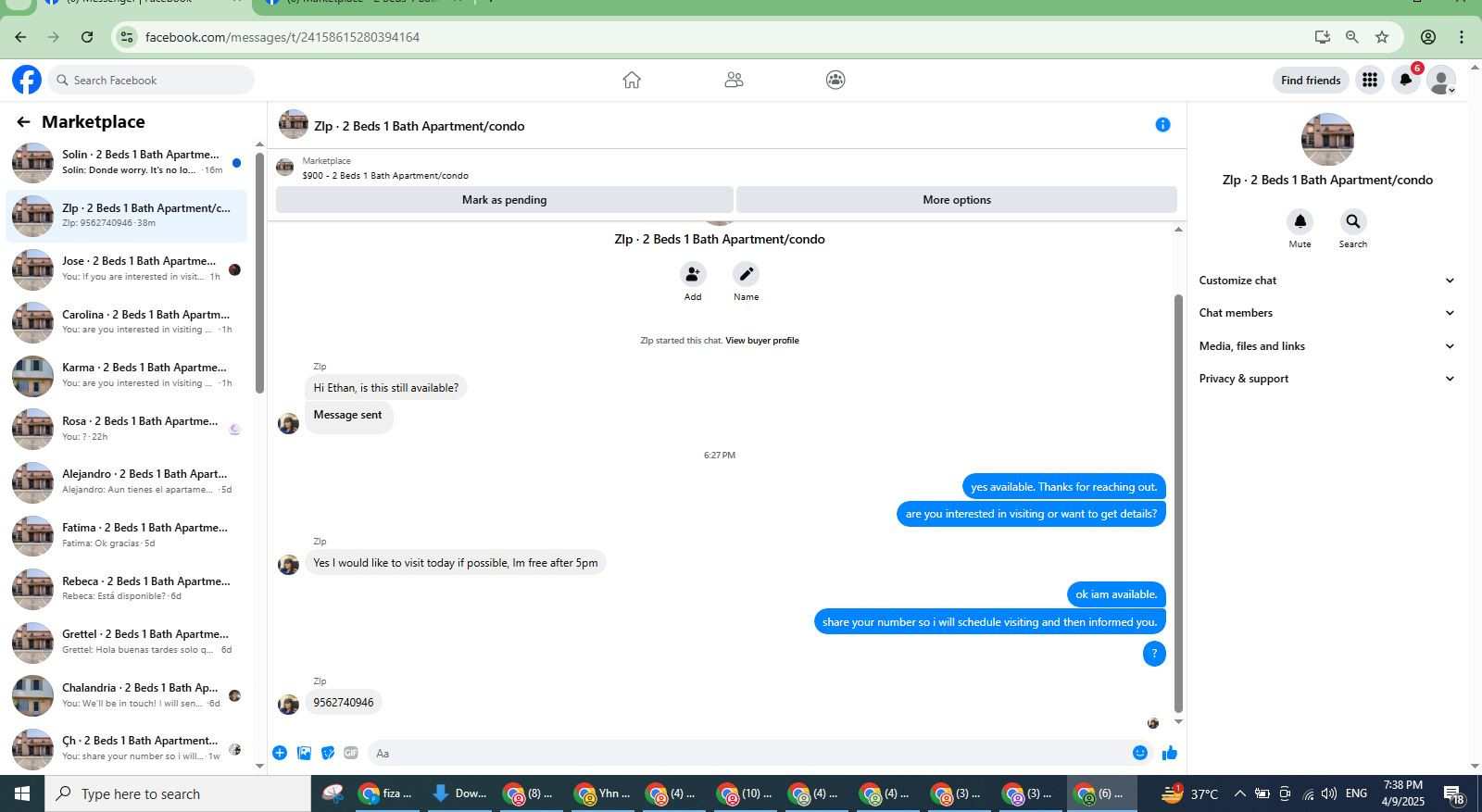Click the Search Facebook field

click(151, 80)
